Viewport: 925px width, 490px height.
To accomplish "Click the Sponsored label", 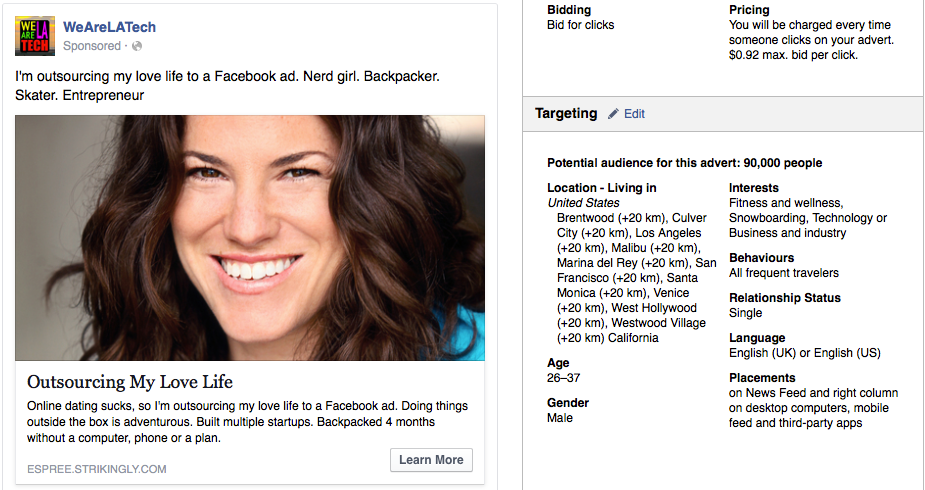I will pos(91,46).
